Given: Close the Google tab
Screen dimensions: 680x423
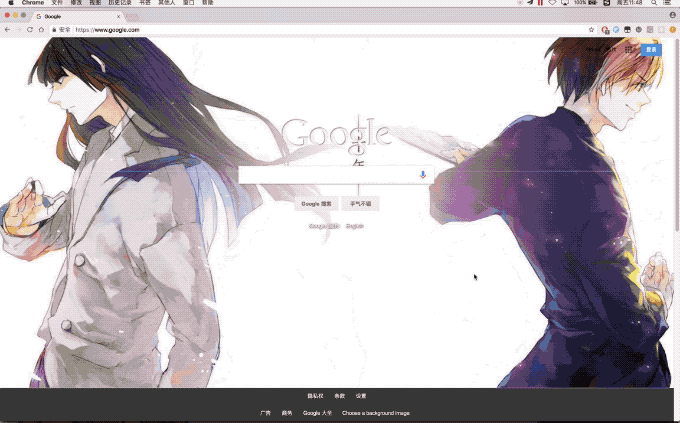Looking at the screenshot, I should coord(118,16).
